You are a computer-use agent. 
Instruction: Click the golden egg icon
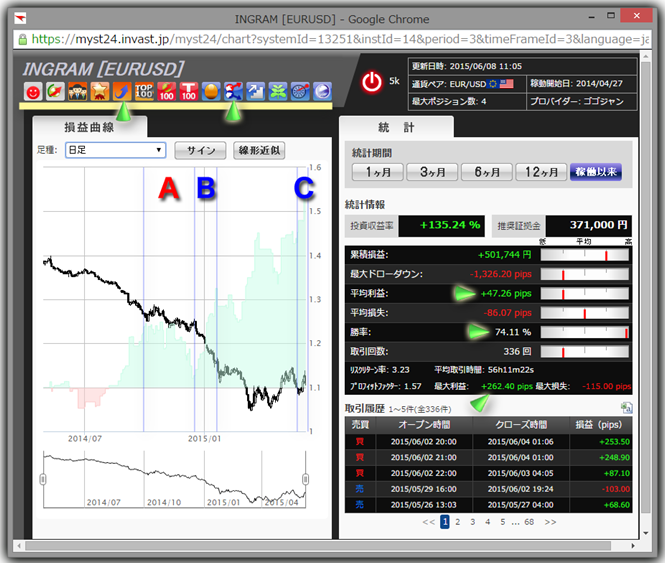pyautogui.click(x=211, y=91)
